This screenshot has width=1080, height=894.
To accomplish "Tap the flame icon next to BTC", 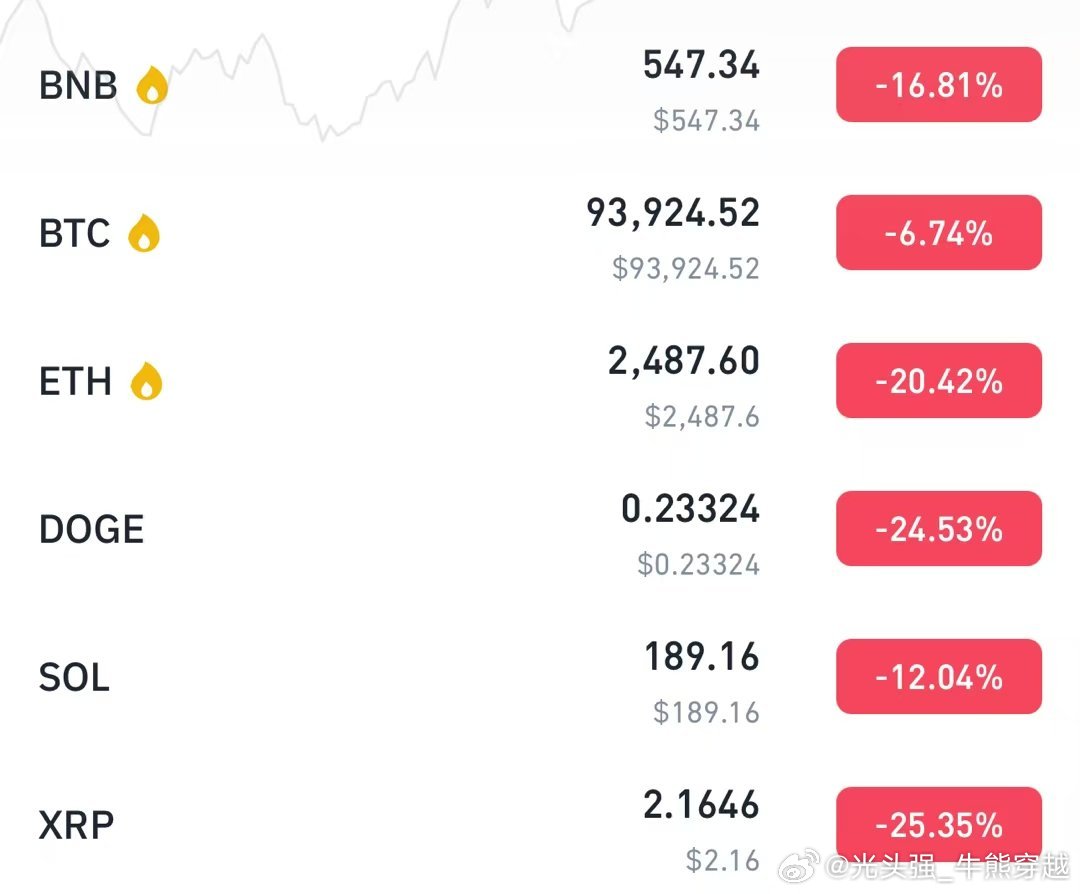I will (x=144, y=233).
